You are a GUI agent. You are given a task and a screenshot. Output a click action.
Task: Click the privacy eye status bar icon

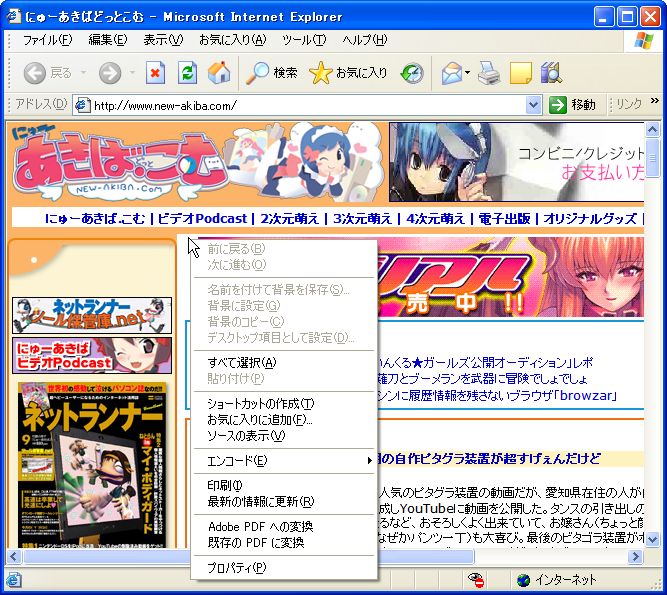click(x=476, y=579)
